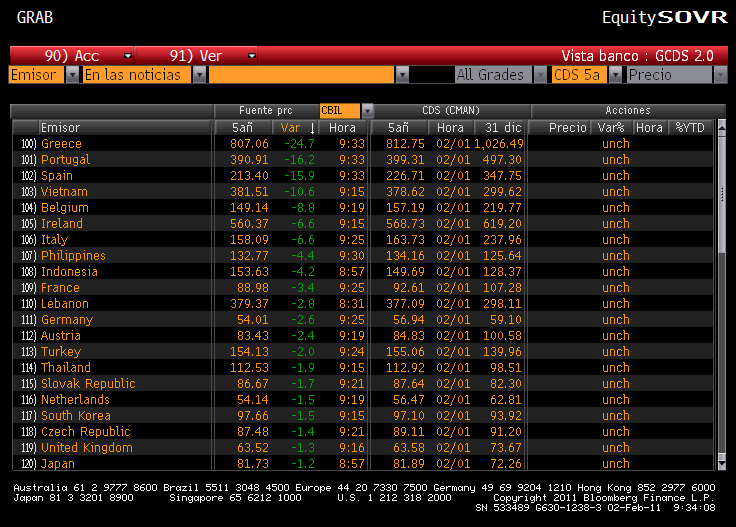Expand the CDS 5a dropdown arrow
This screenshot has width=736, height=527.
coord(615,75)
